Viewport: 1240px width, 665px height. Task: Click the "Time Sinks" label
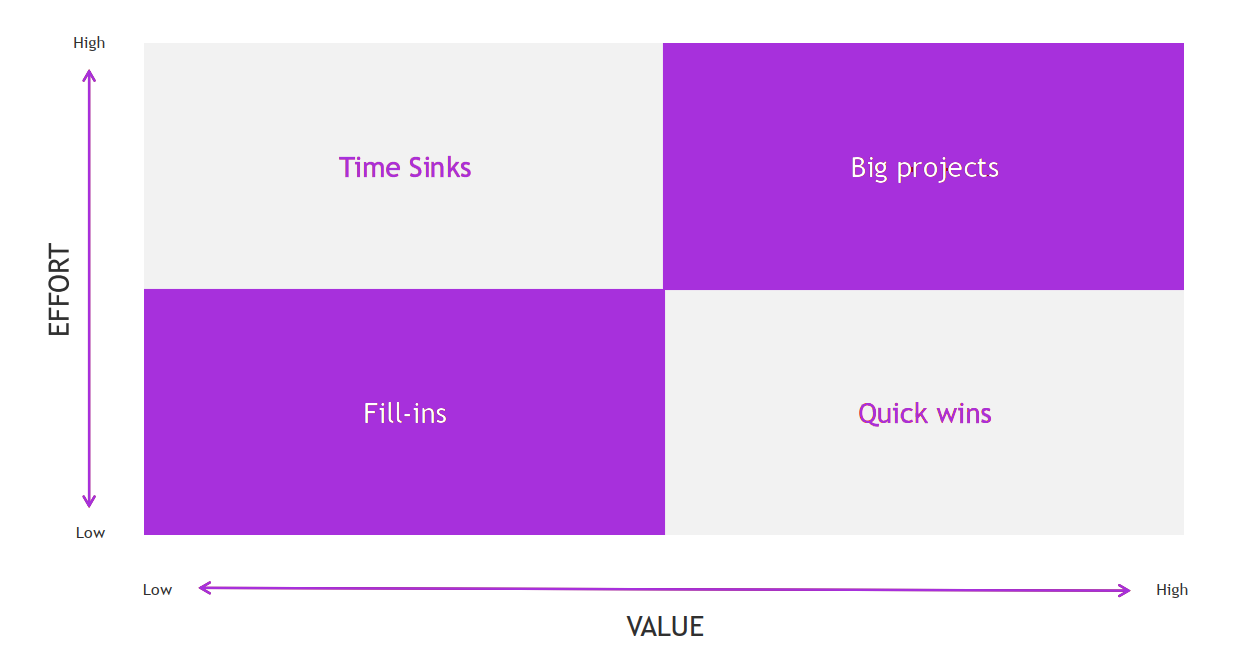[405, 167]
